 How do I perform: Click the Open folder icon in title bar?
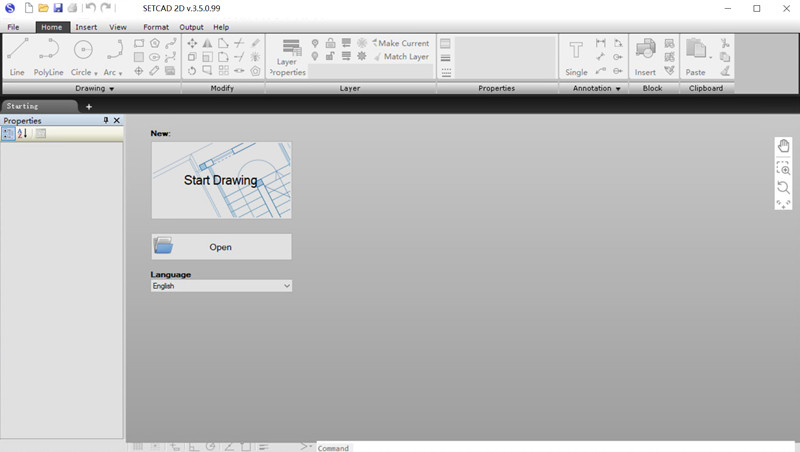click(43, 8)
